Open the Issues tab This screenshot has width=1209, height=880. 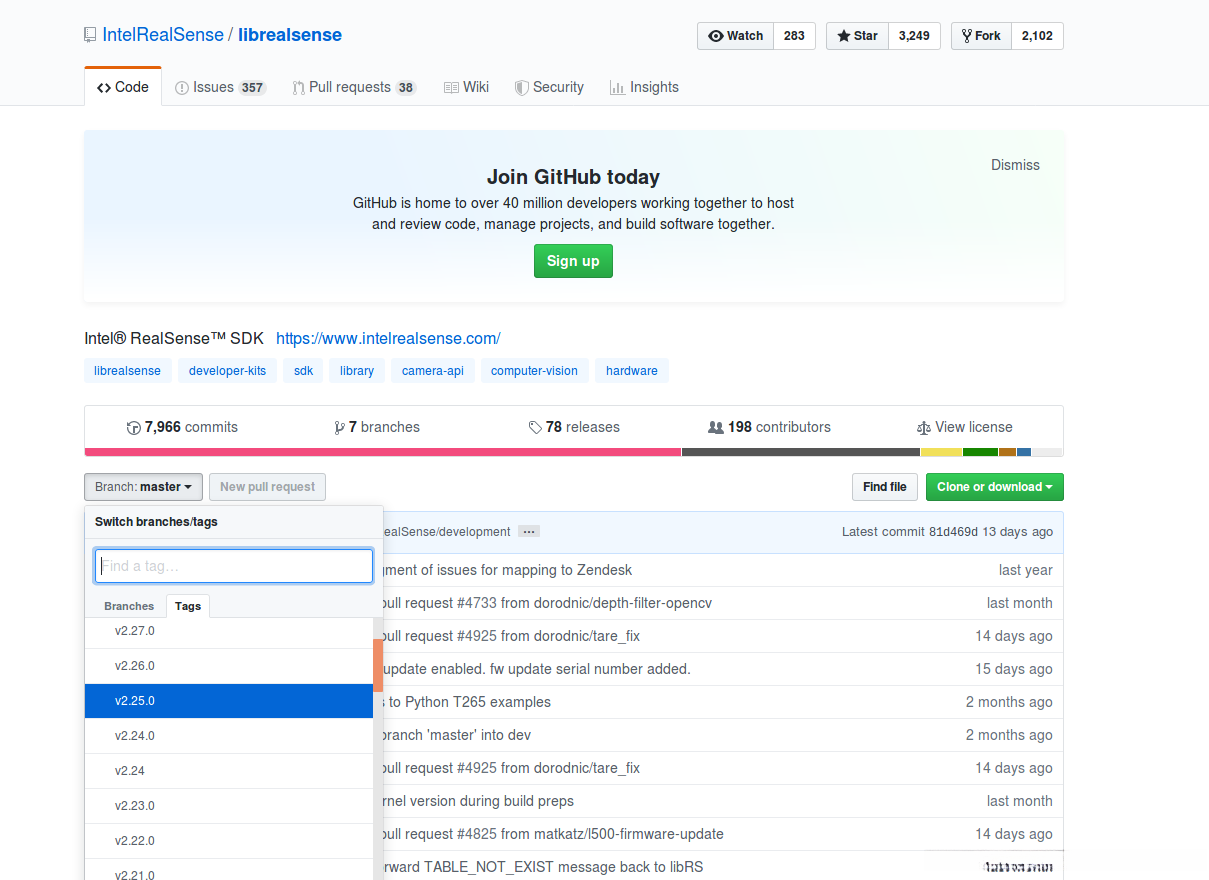(220, 87)
